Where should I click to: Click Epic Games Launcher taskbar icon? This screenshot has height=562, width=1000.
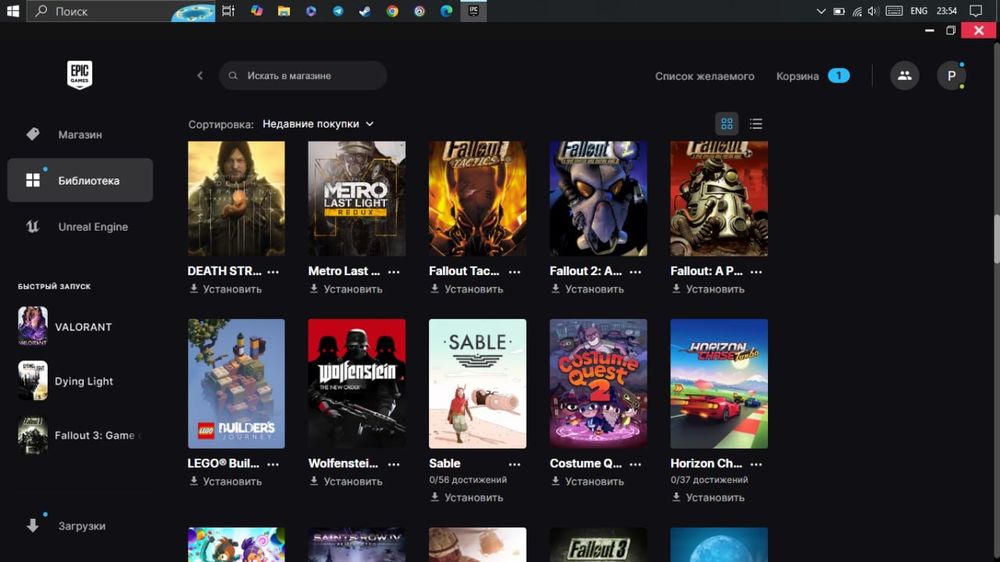click(473, 11)
